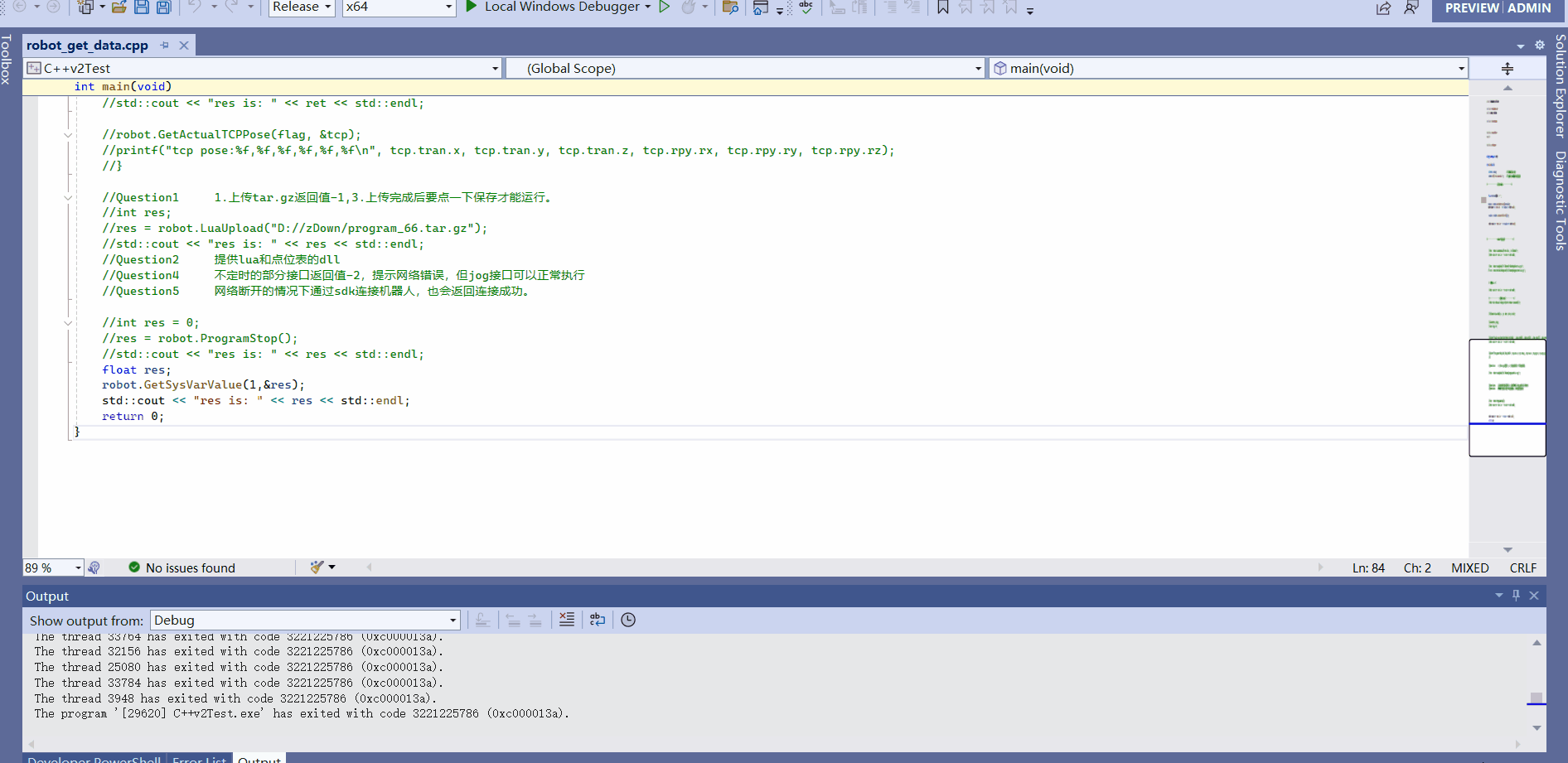The image size is (1568, 763).
Task: Click the New Project toolbar icon
Action: coord(85,7)
